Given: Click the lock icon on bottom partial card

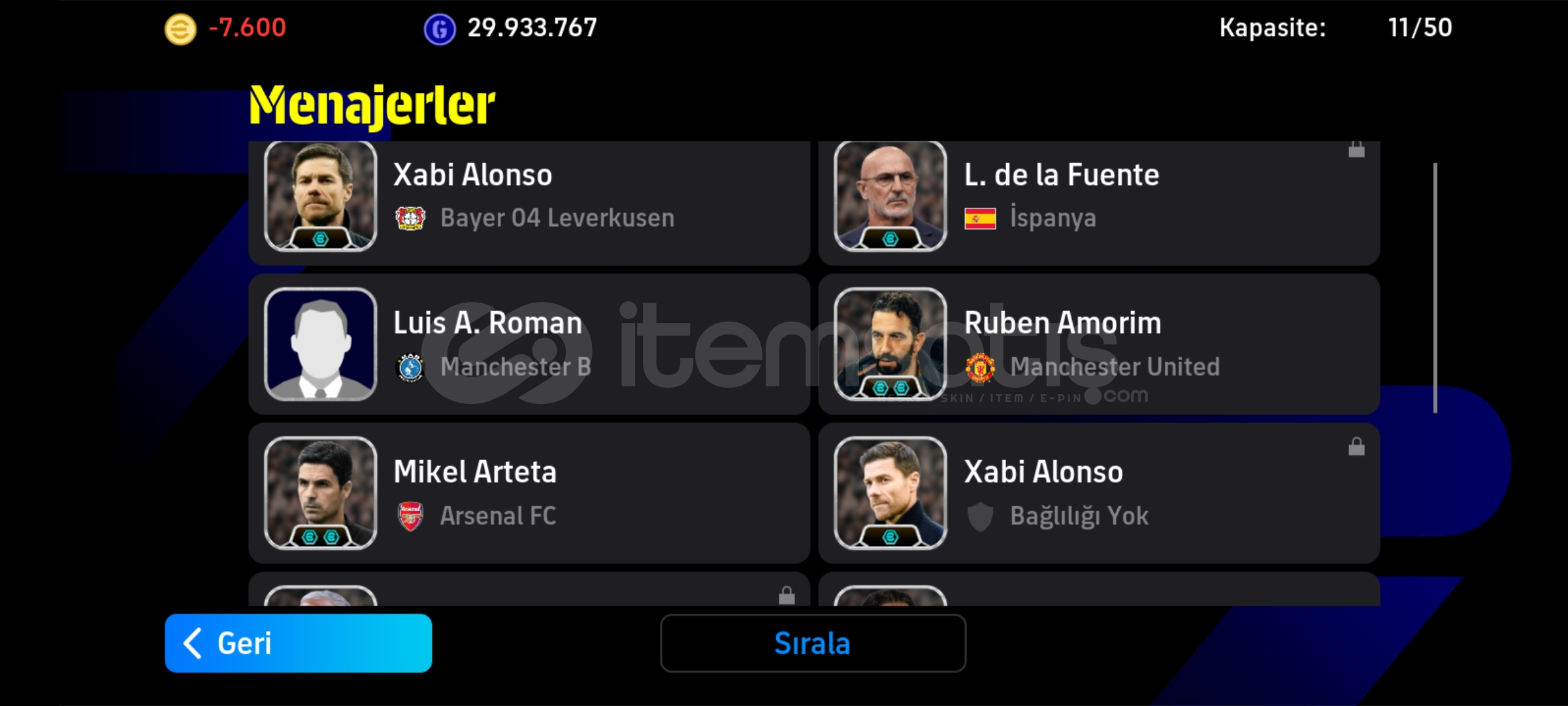Looking at the screenshot, I should tap(787, 596).
